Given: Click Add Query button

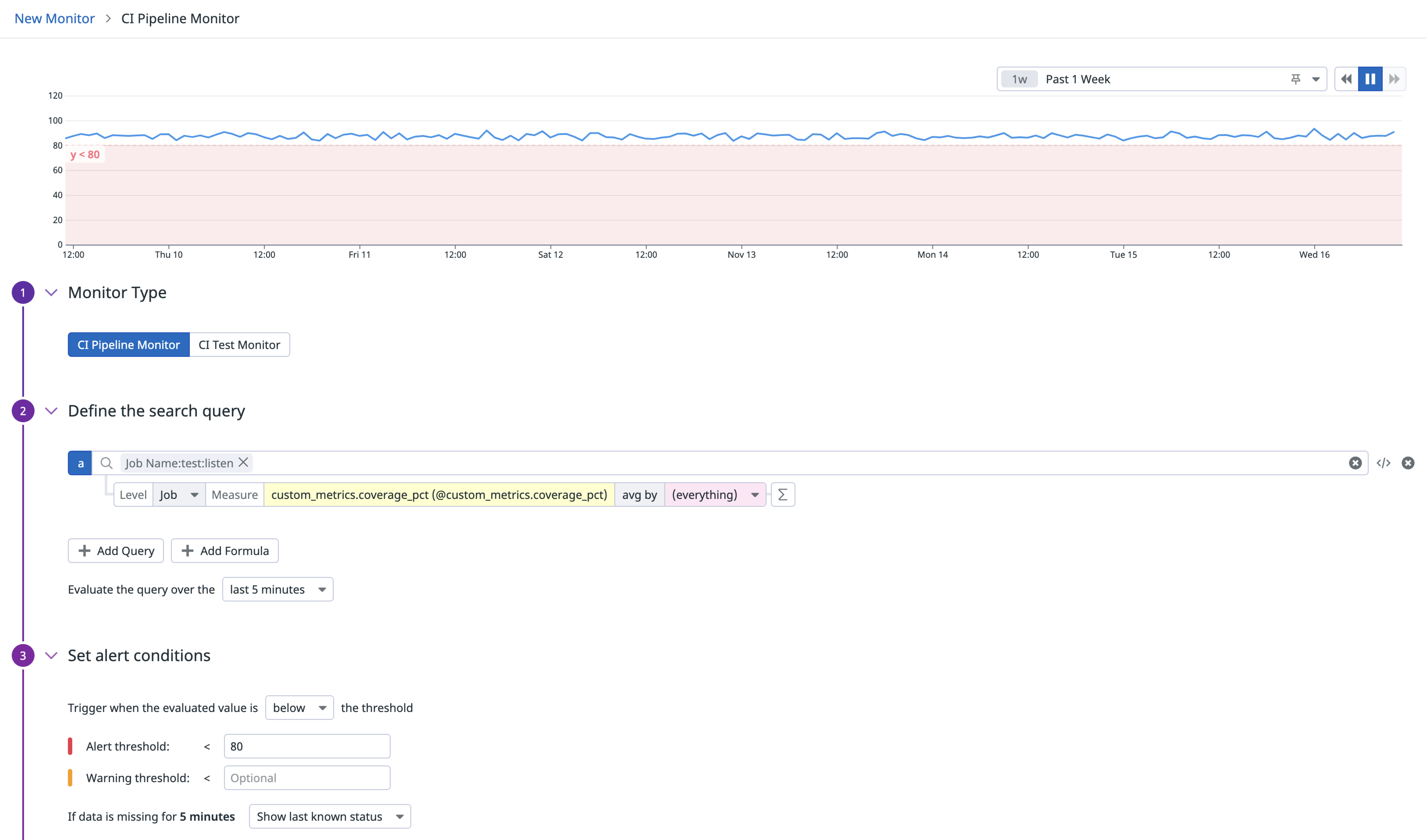Looking at the screenshot, I should 116,551.
